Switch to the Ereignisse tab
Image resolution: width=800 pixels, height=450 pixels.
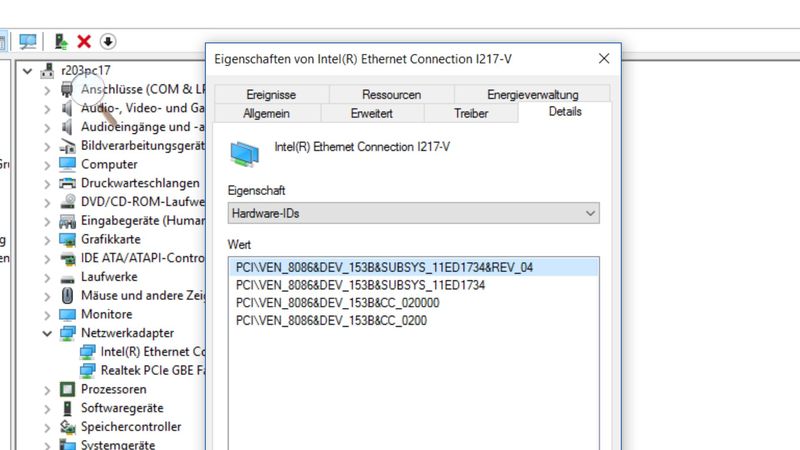pyautogui.click(x=271, y=94)
